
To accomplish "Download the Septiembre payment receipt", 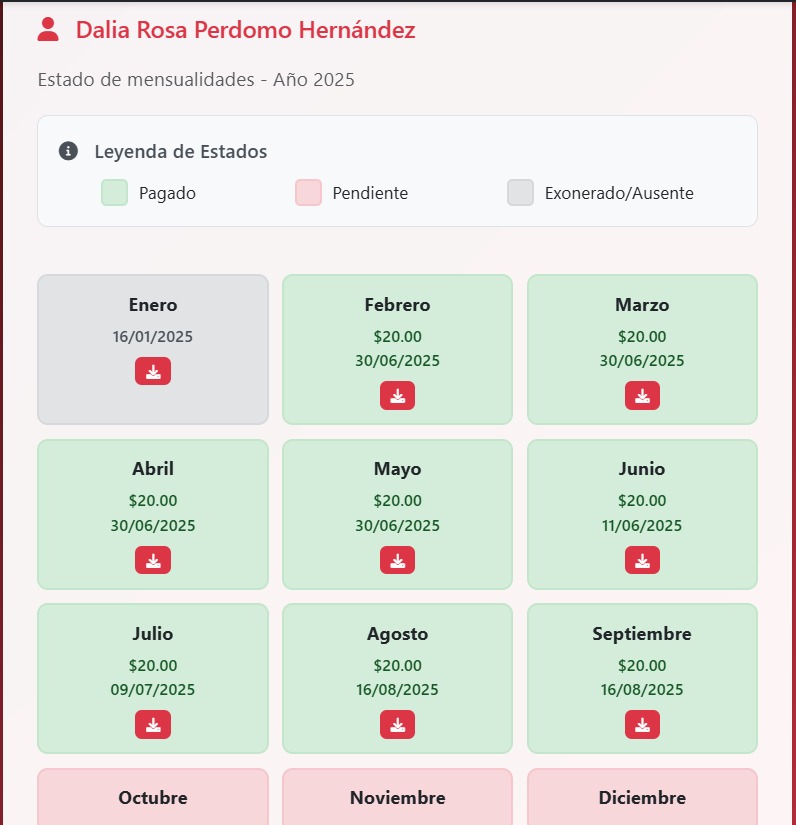I will point(642,724).
